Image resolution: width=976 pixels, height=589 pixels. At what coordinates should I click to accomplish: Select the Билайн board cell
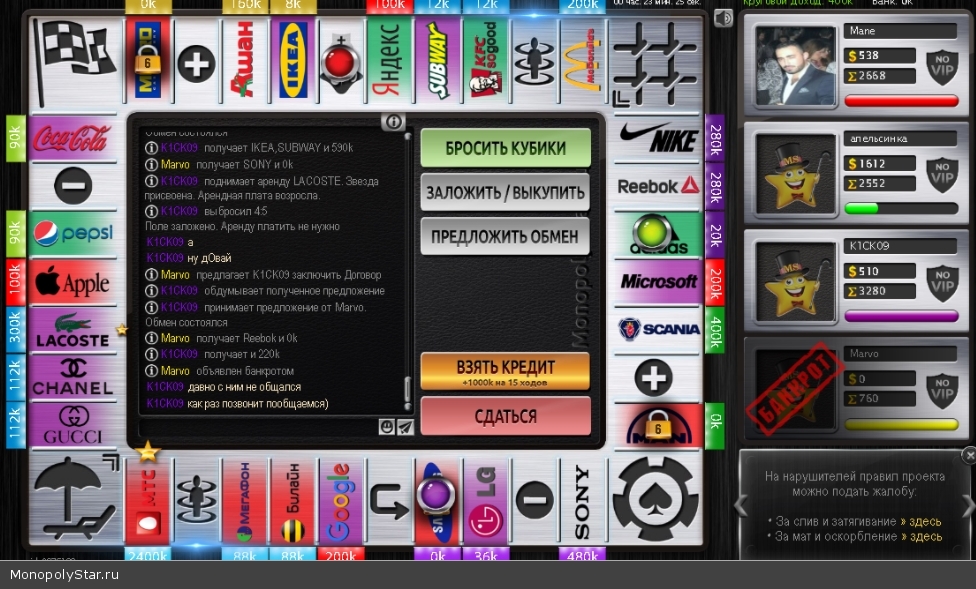point(293,502)
